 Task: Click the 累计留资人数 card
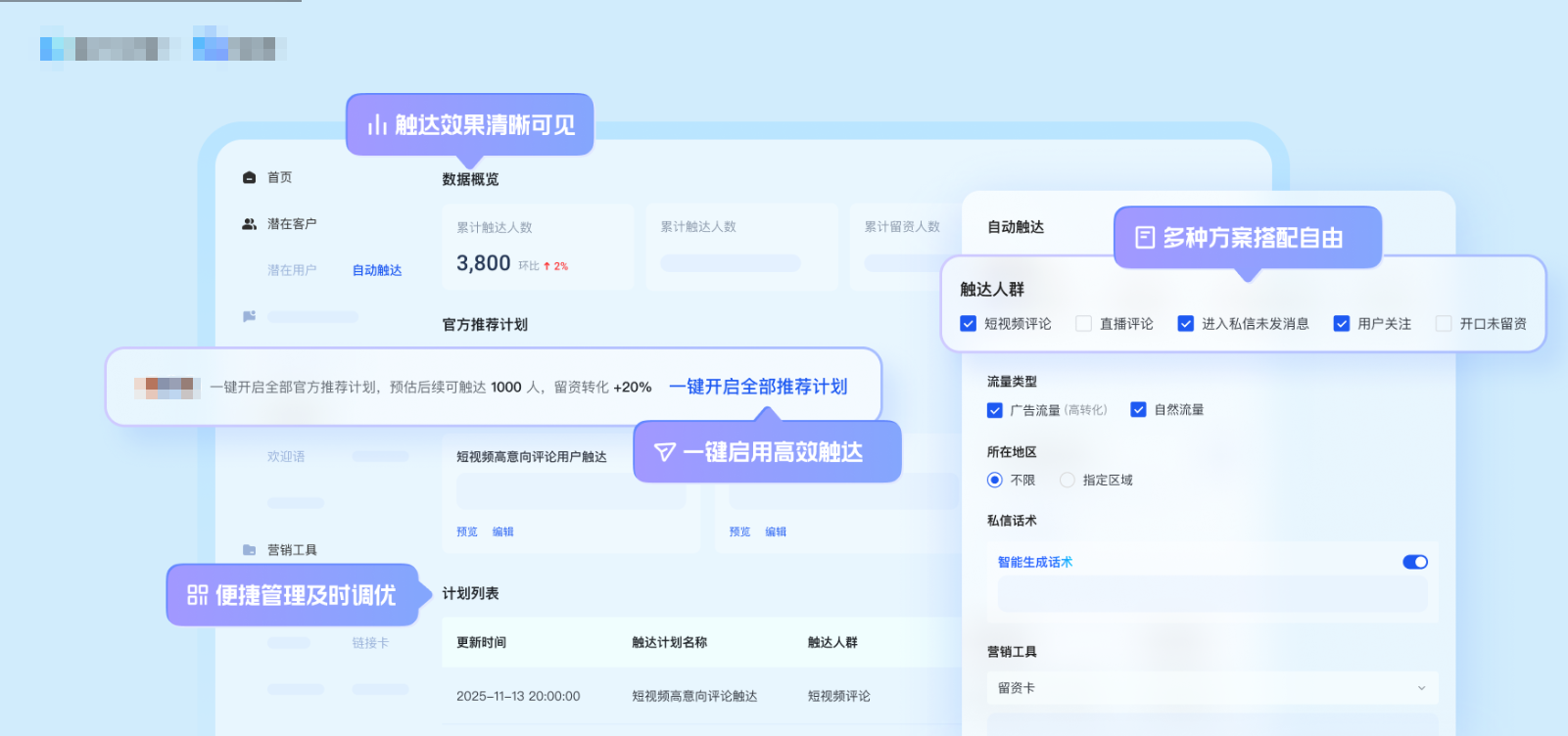[906, 248]
